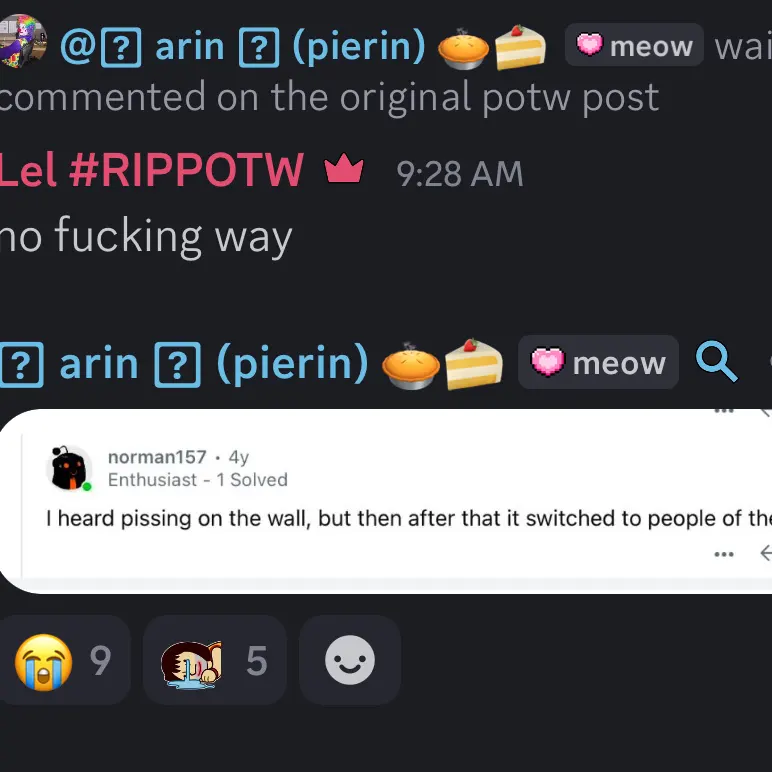Click the cake slice emoji in the reply preview
The width and height of the screenshot is (772, 772).
(520, 47)
